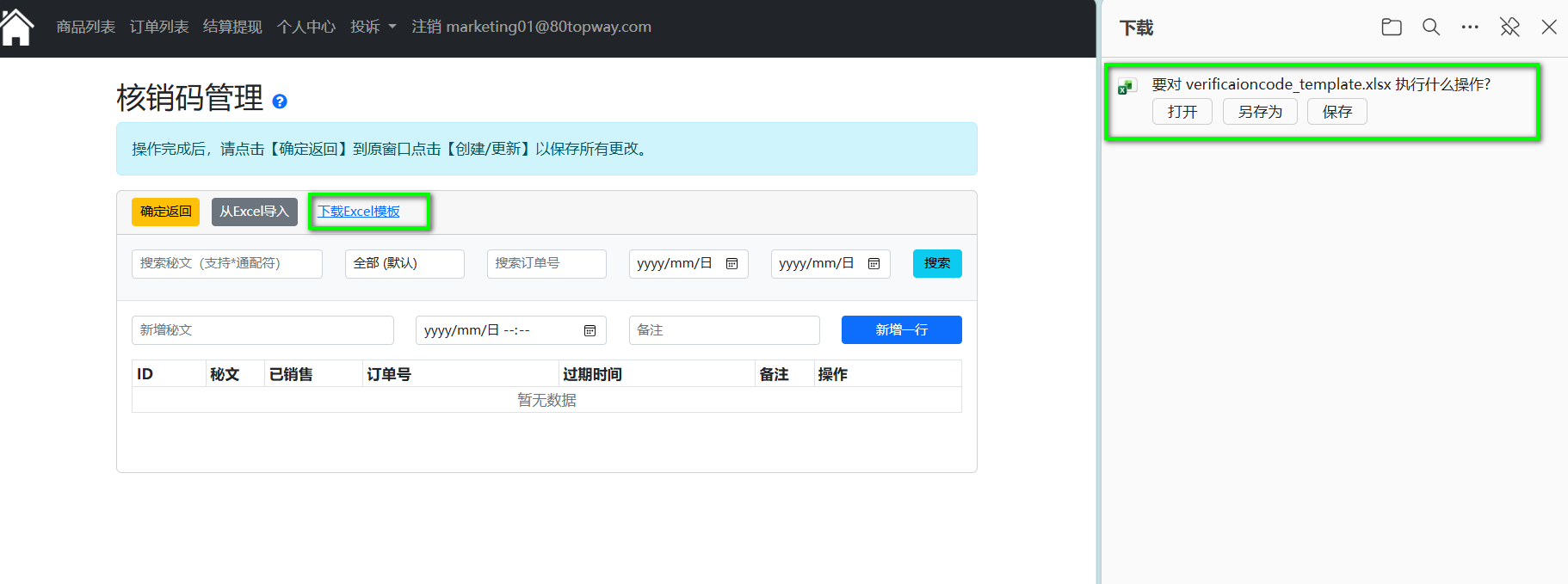Open 商品列表 in navigation bar
The image size is (1568, 584).
86,27
